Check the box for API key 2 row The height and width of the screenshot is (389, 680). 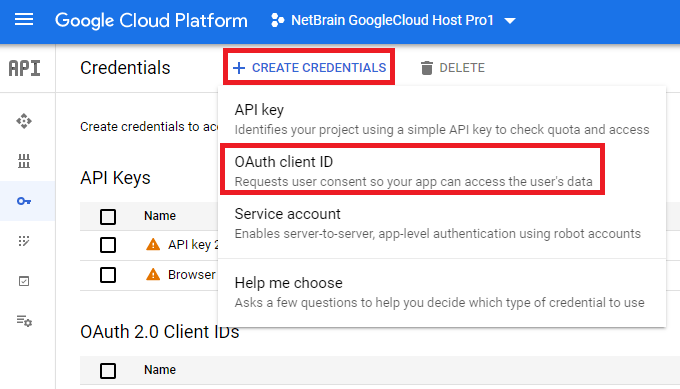(108, 245)
